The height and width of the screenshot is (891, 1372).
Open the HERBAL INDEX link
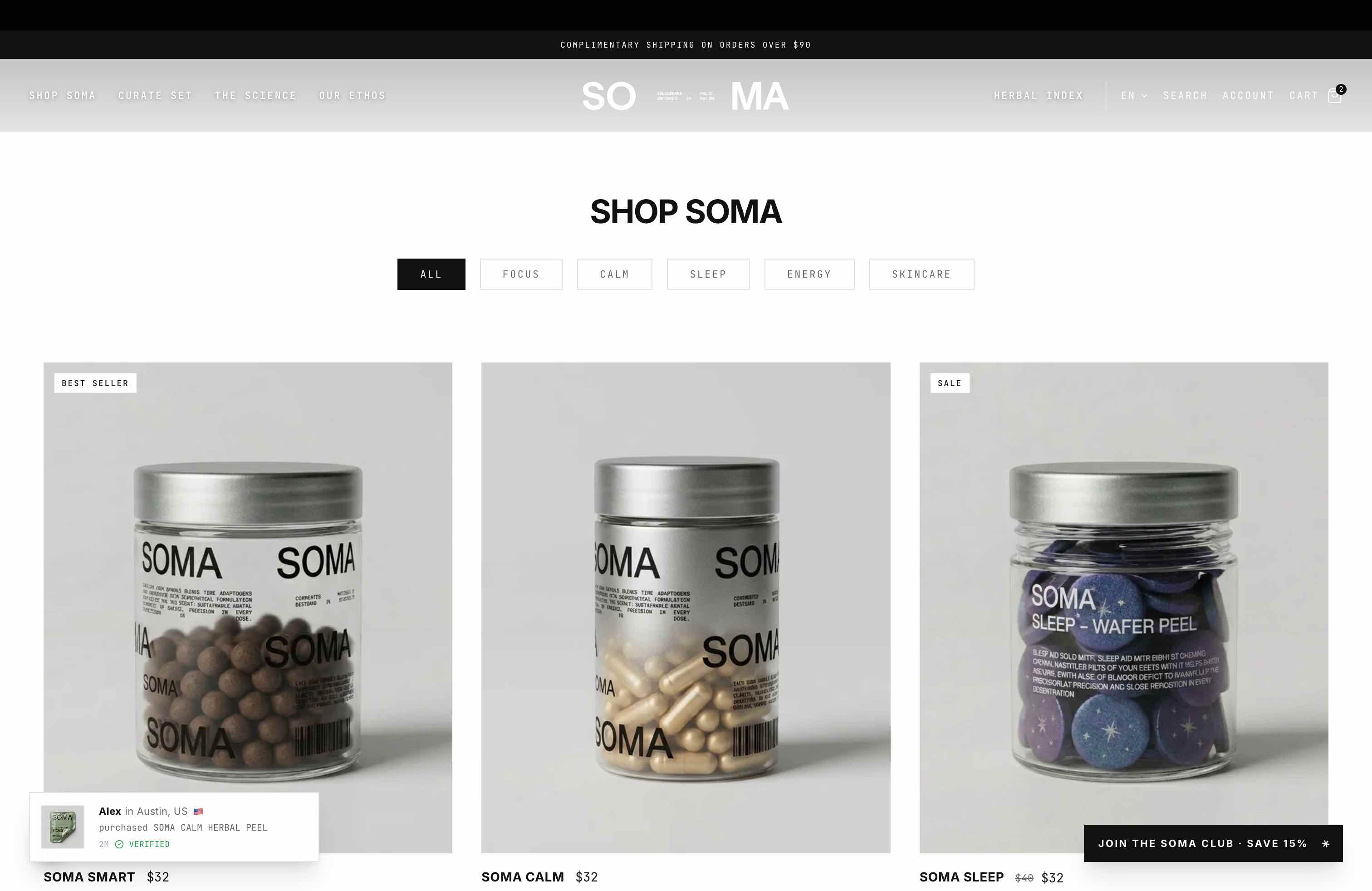pos(1038,96)
